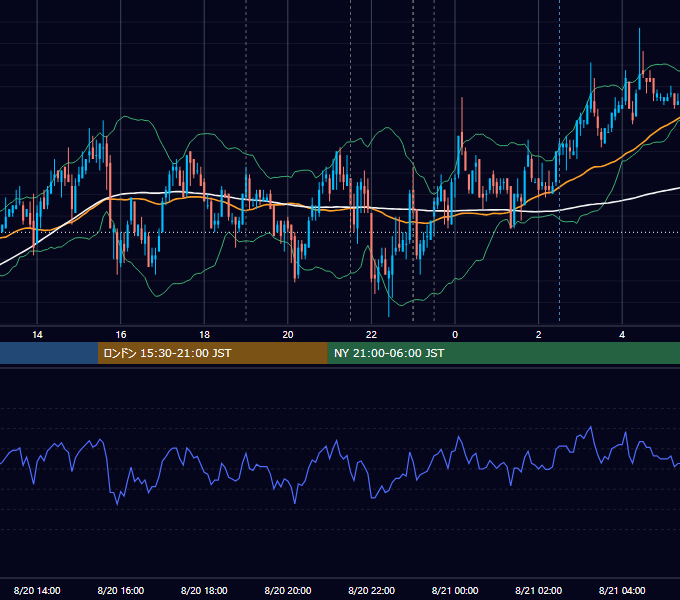Screen dimensions: 680x600
Task: Click the 8/21 04:00 date label
Action: click(622, 590)
